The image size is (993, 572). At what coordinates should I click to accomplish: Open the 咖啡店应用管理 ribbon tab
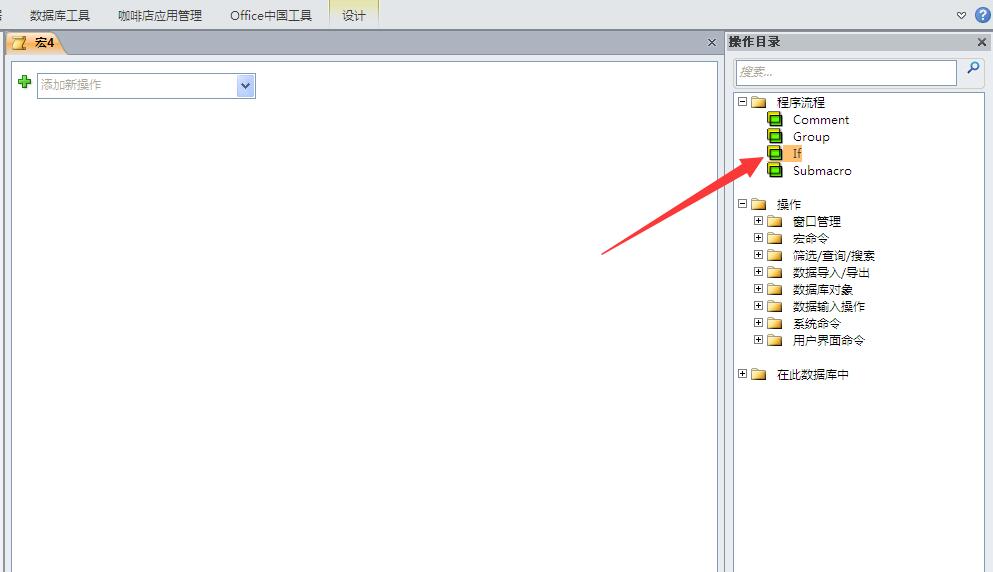click(160, 16)
